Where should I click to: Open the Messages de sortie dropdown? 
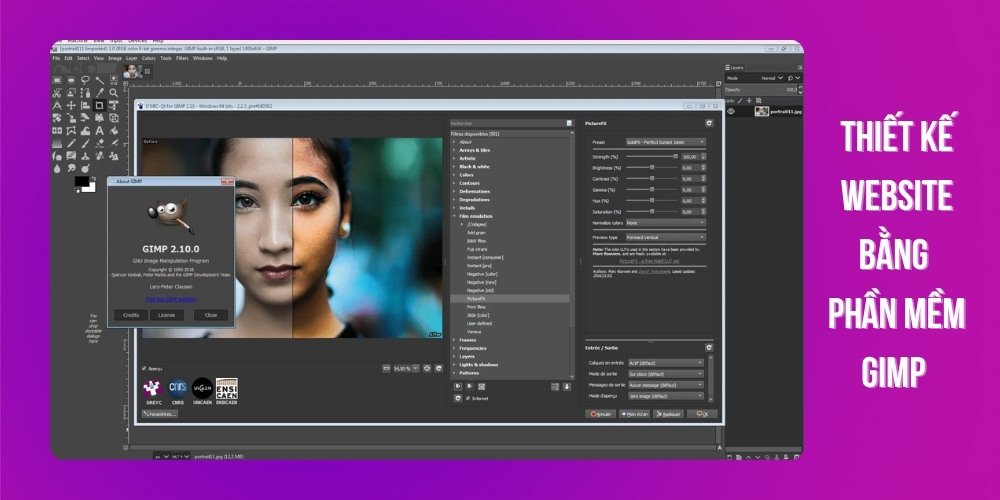tap(666, 385)
